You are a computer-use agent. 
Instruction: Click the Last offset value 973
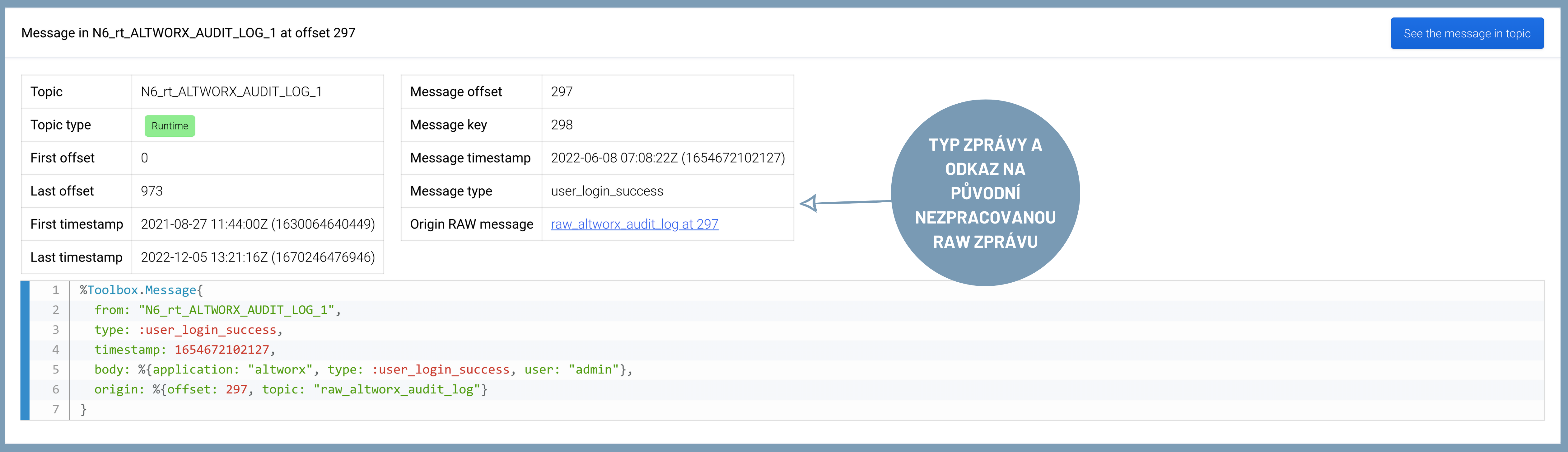pyautogui.click(x=152, y=191)
